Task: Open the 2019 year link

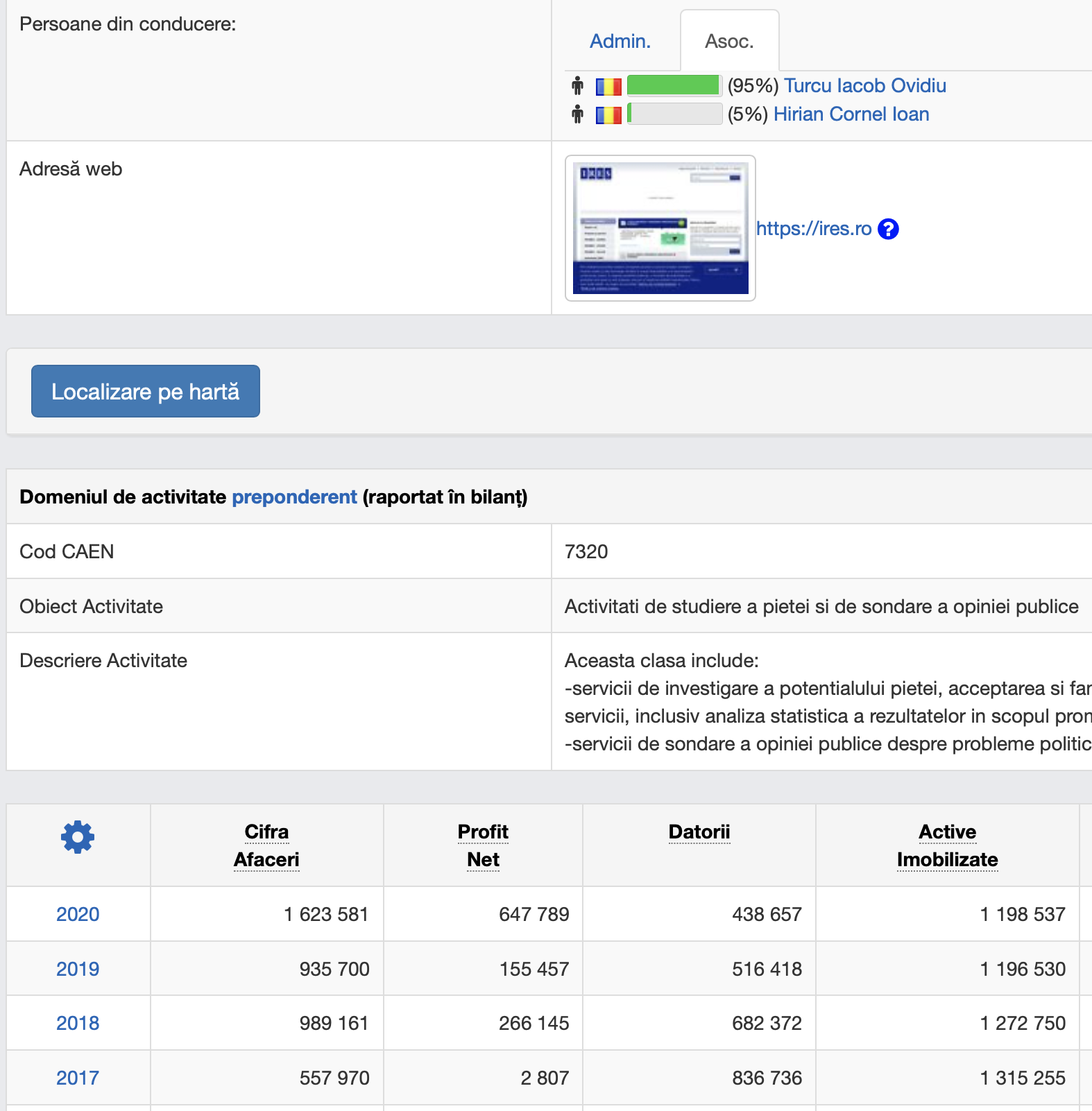Action: coord(78,969)
